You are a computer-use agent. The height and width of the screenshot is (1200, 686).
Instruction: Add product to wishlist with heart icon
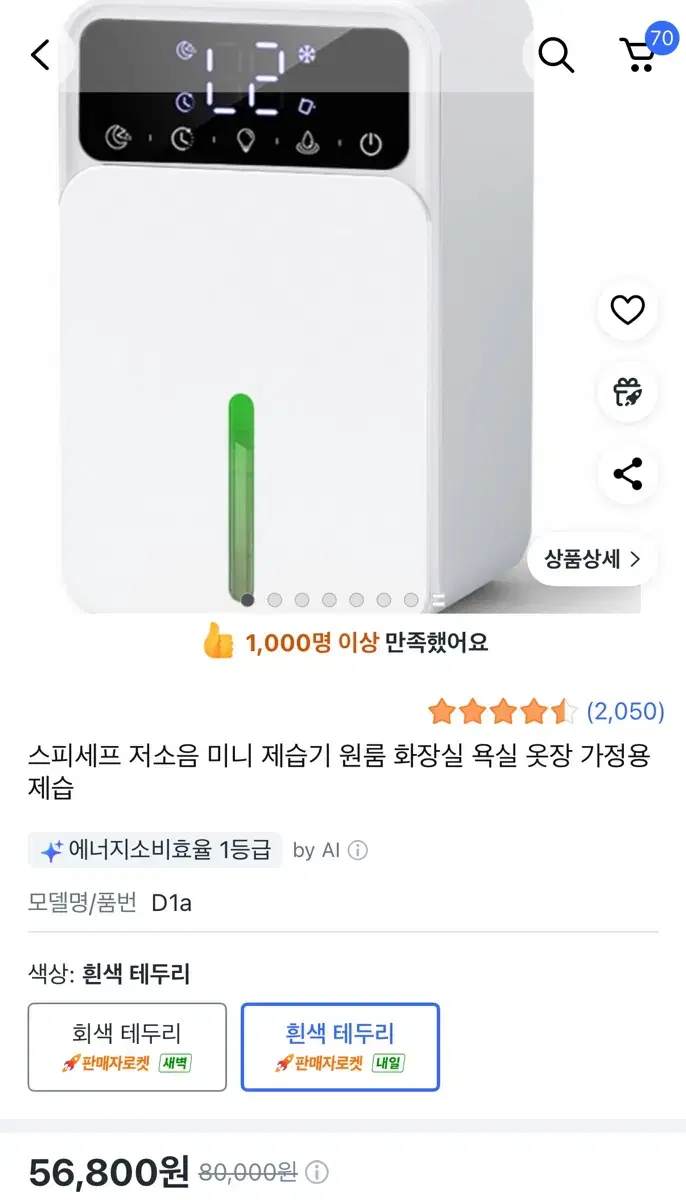click(x=627, y=311)
